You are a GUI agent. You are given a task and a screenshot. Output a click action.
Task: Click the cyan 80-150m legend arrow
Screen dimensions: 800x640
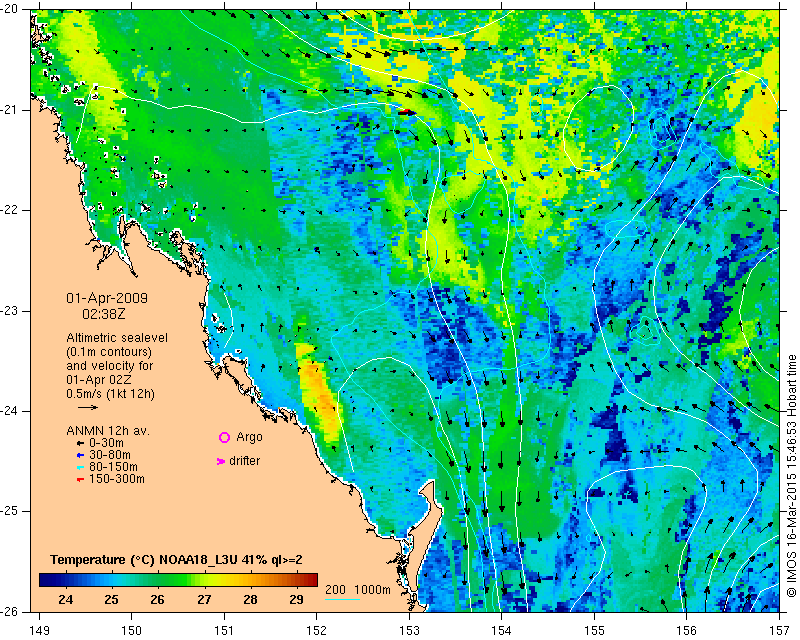click(80, 467)
